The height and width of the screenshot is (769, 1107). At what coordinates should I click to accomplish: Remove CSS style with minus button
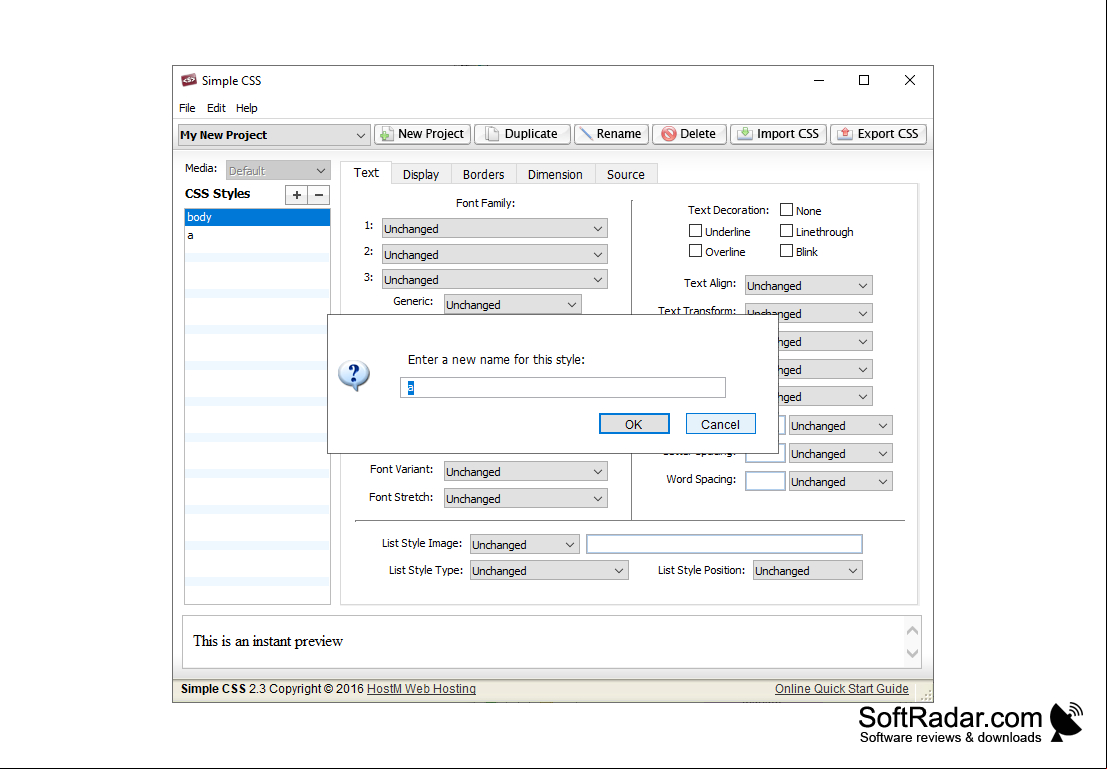coord(319,195)
